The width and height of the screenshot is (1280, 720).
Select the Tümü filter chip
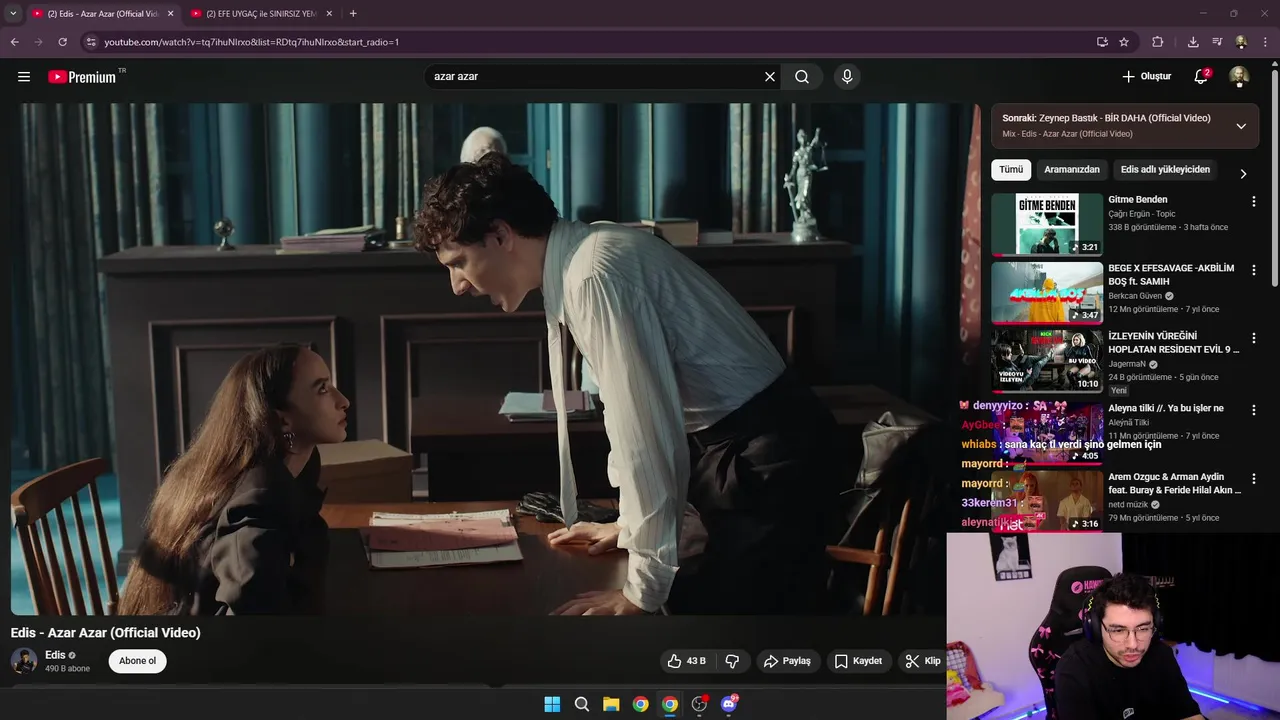click(1011, 170)
